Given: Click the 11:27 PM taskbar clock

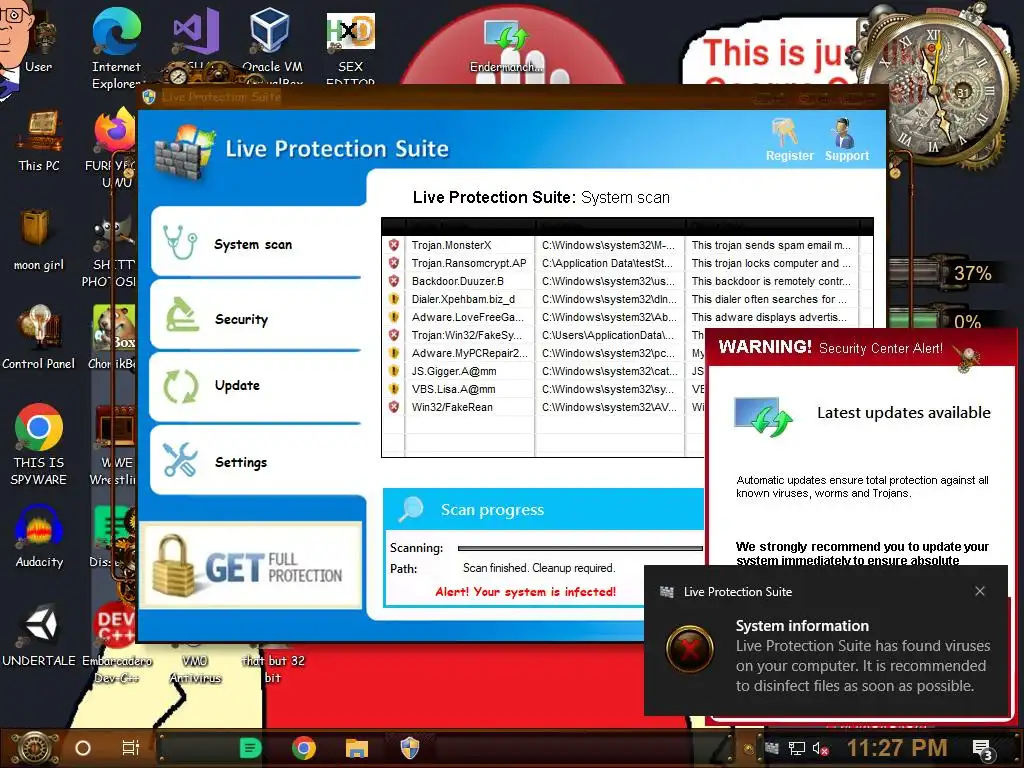Looking at the screenshot, I should 897,748.
